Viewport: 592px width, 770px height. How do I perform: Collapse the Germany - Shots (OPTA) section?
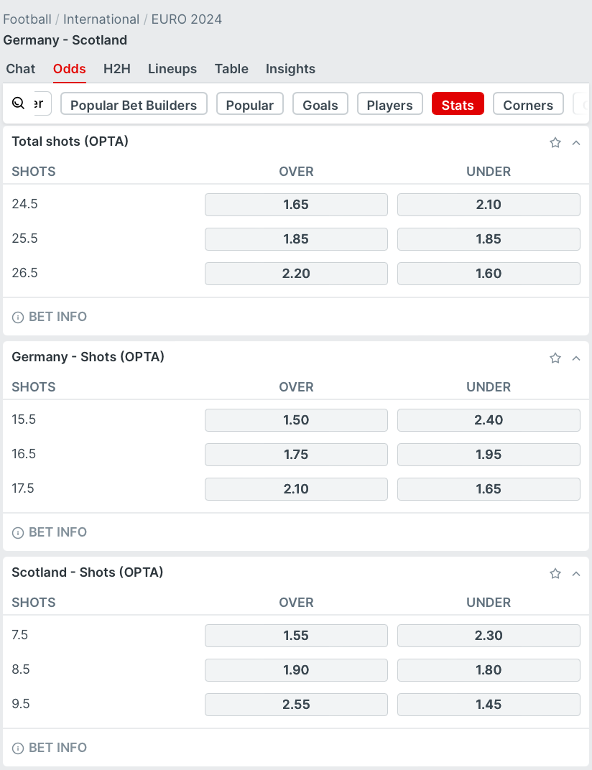click(x=576, y=358)
